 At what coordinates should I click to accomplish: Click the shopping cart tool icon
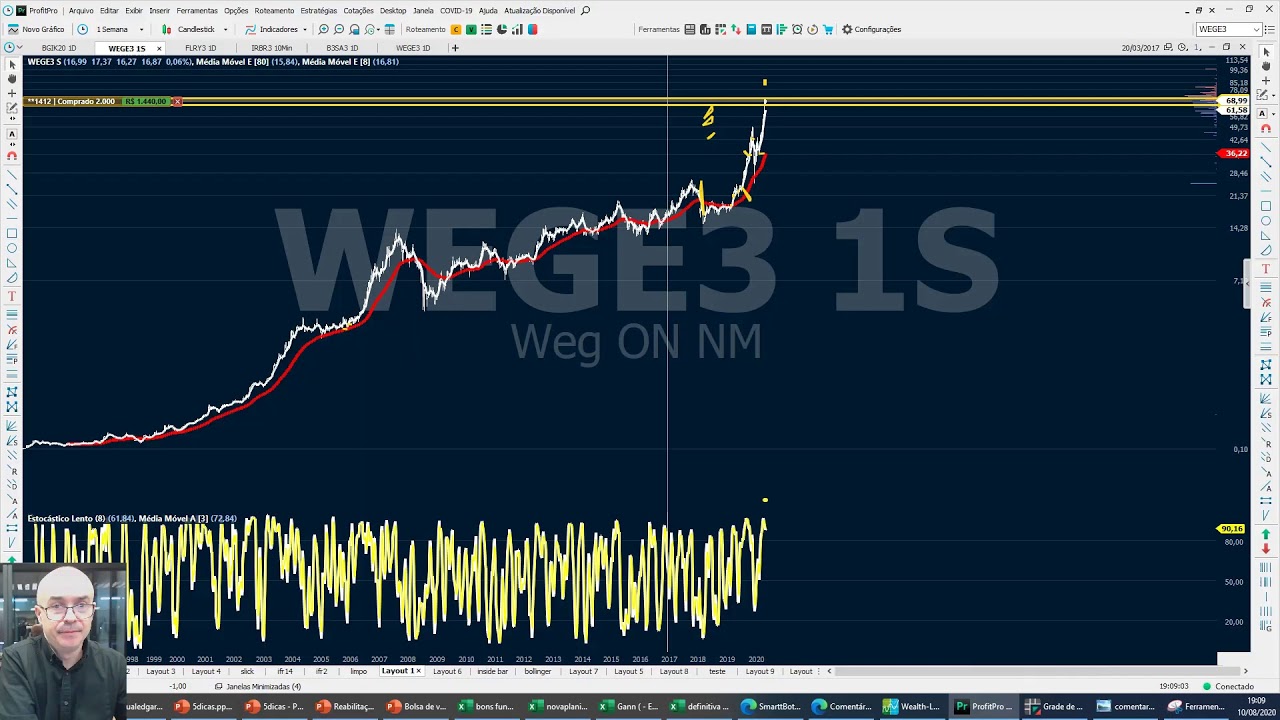(x=828, y=29)
